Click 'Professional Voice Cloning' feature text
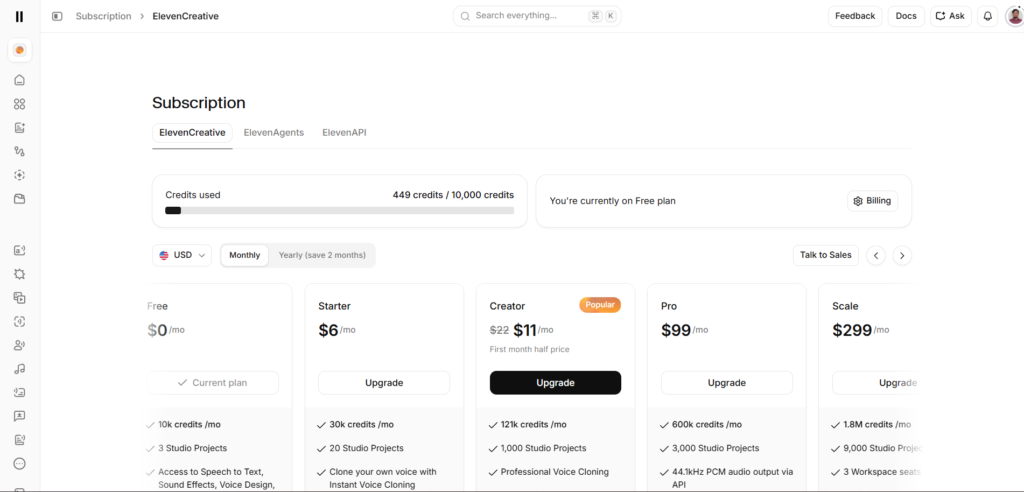 click(554, 472)
